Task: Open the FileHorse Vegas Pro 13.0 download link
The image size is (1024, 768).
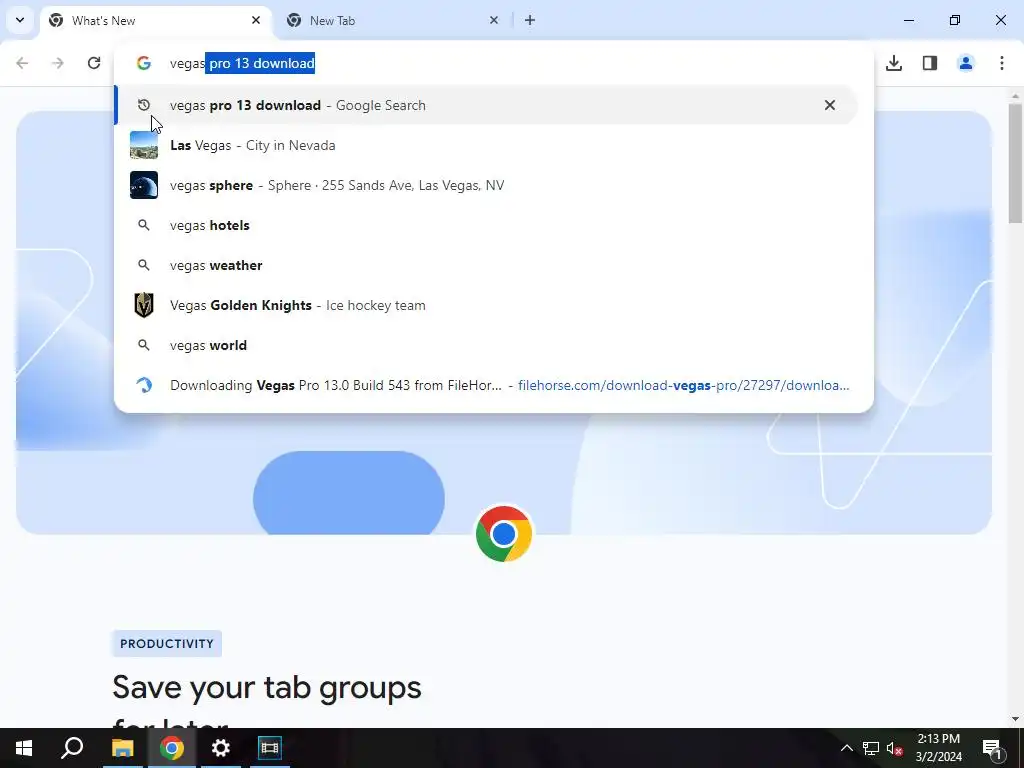Action: (487, 385)
